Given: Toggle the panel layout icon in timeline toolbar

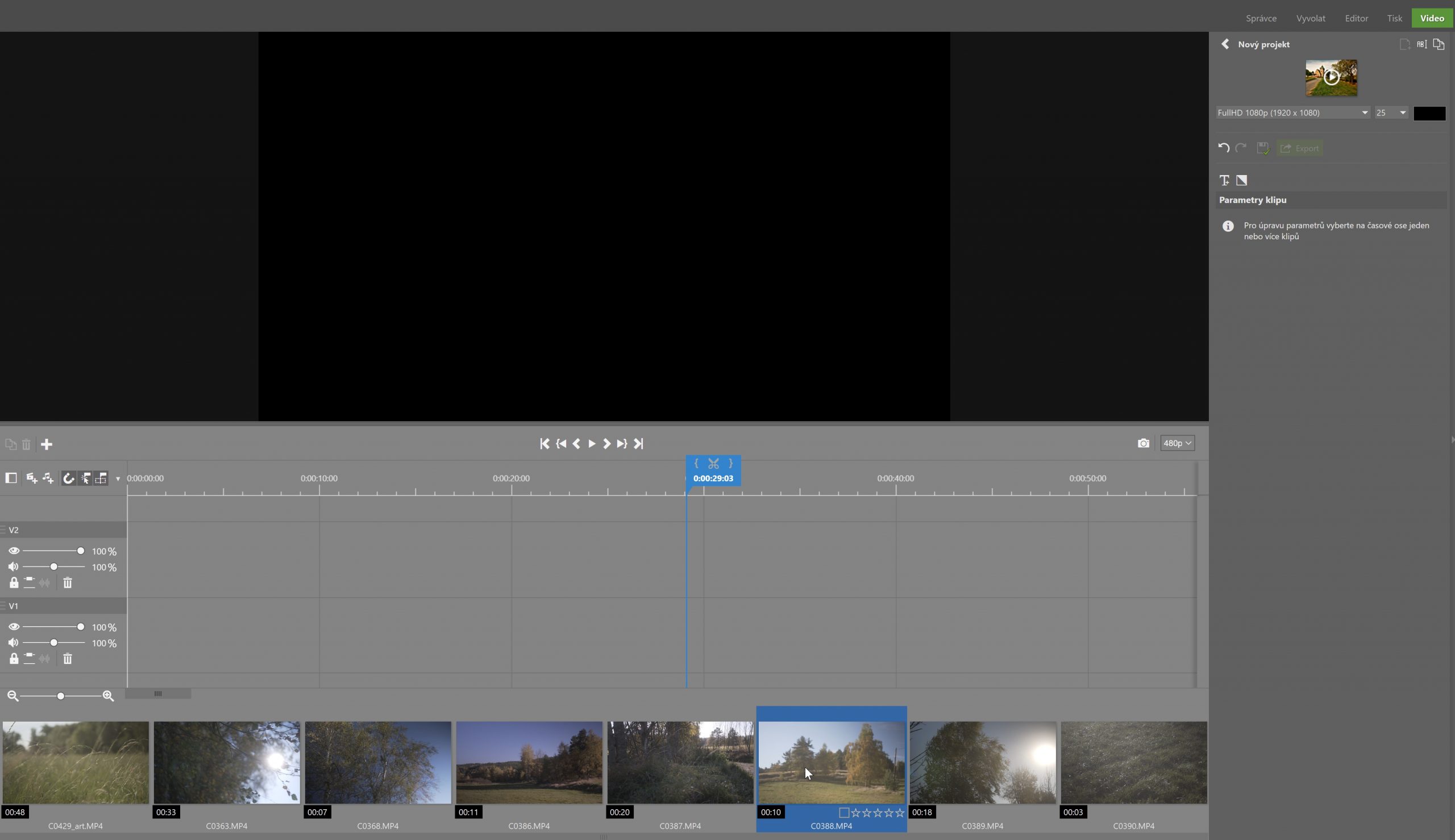Looking at the screenshot, I should click(x=11, y=478).
